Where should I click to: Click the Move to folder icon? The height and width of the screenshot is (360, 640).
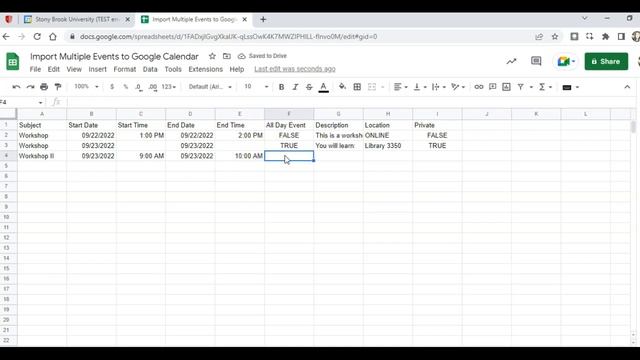(227, 56)
